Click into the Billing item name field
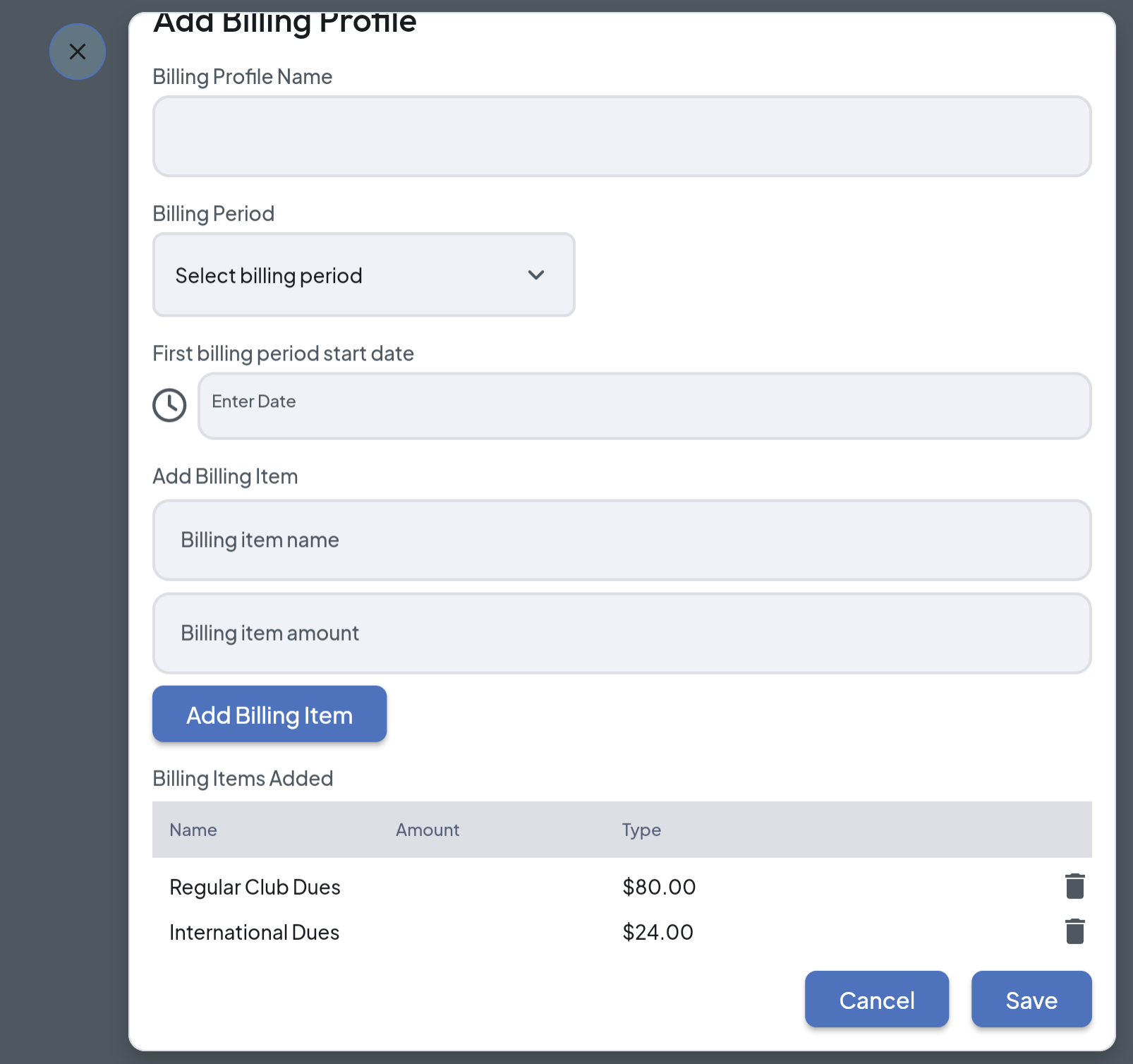This screenshot has width=1133, height=1064. [622, 540]
